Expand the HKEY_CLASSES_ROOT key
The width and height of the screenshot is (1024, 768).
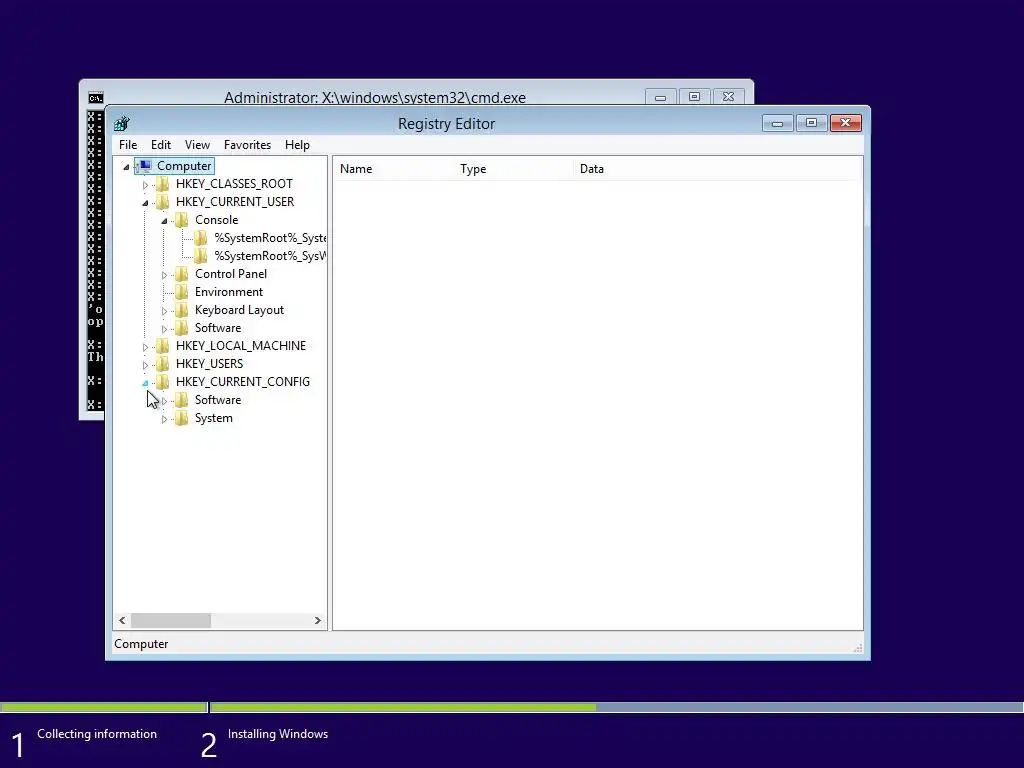(146, 185)
